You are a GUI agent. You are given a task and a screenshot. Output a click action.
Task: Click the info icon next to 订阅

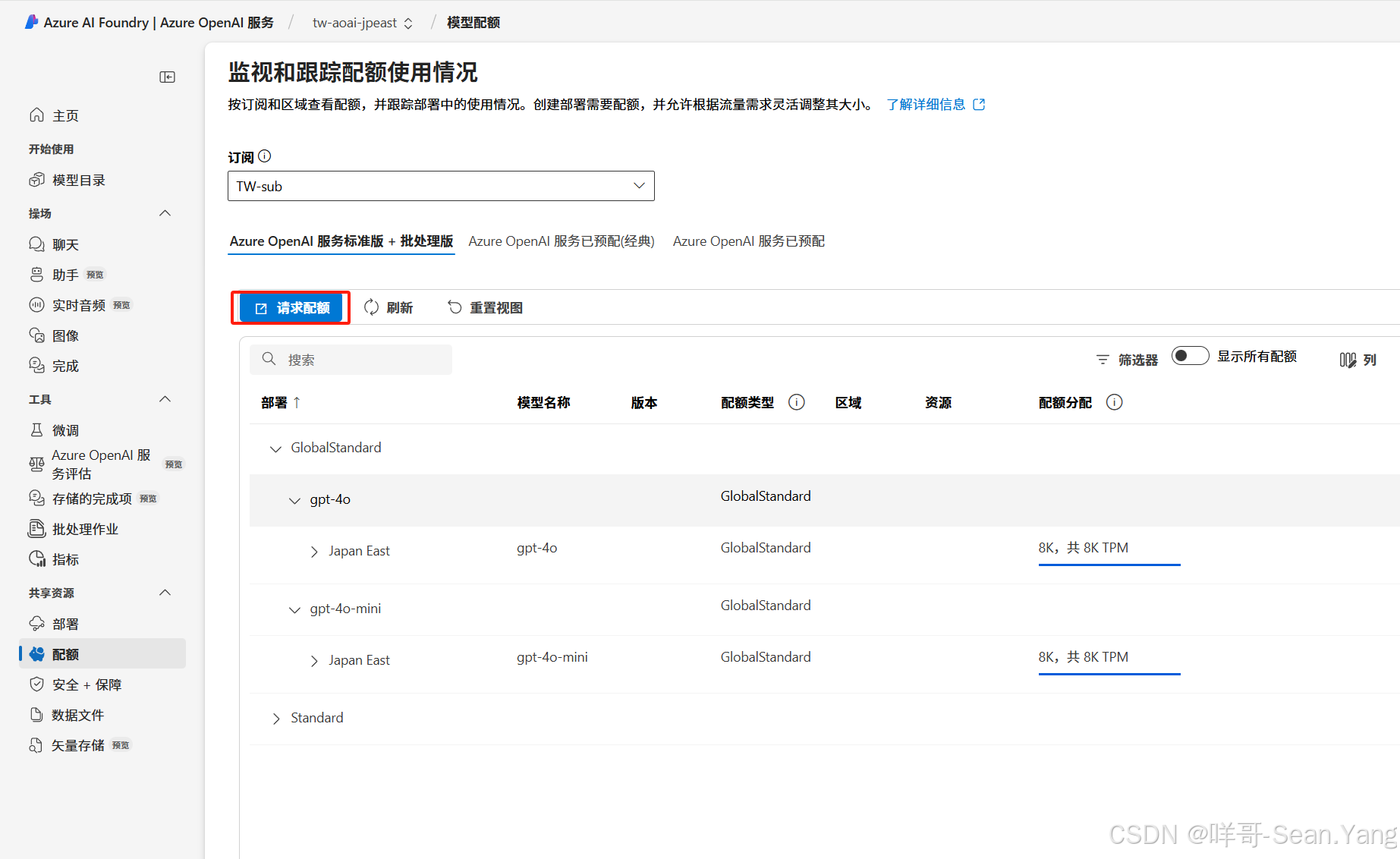[264, 156]
